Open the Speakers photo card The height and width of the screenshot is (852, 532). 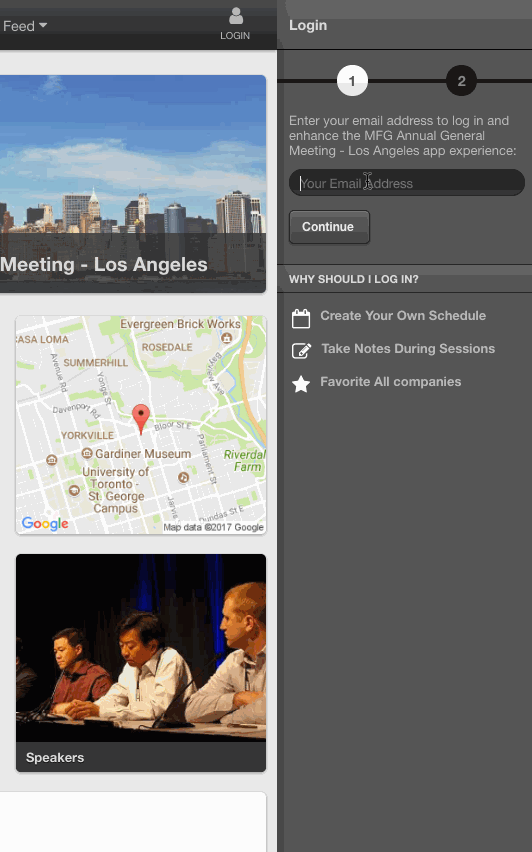[141, 663]
